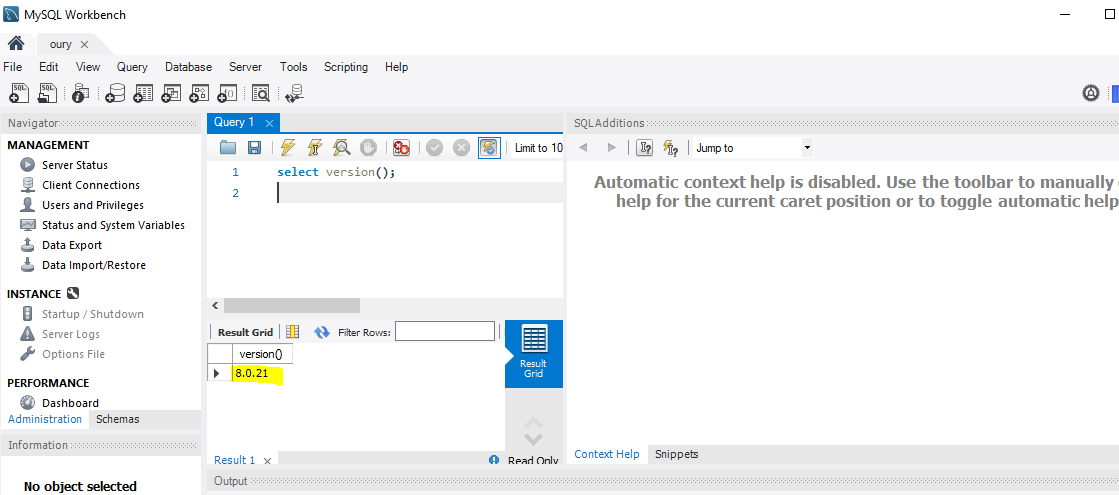1119x495 pixels.
Task: Toggle automatic context help
Action: click(670, 148)
